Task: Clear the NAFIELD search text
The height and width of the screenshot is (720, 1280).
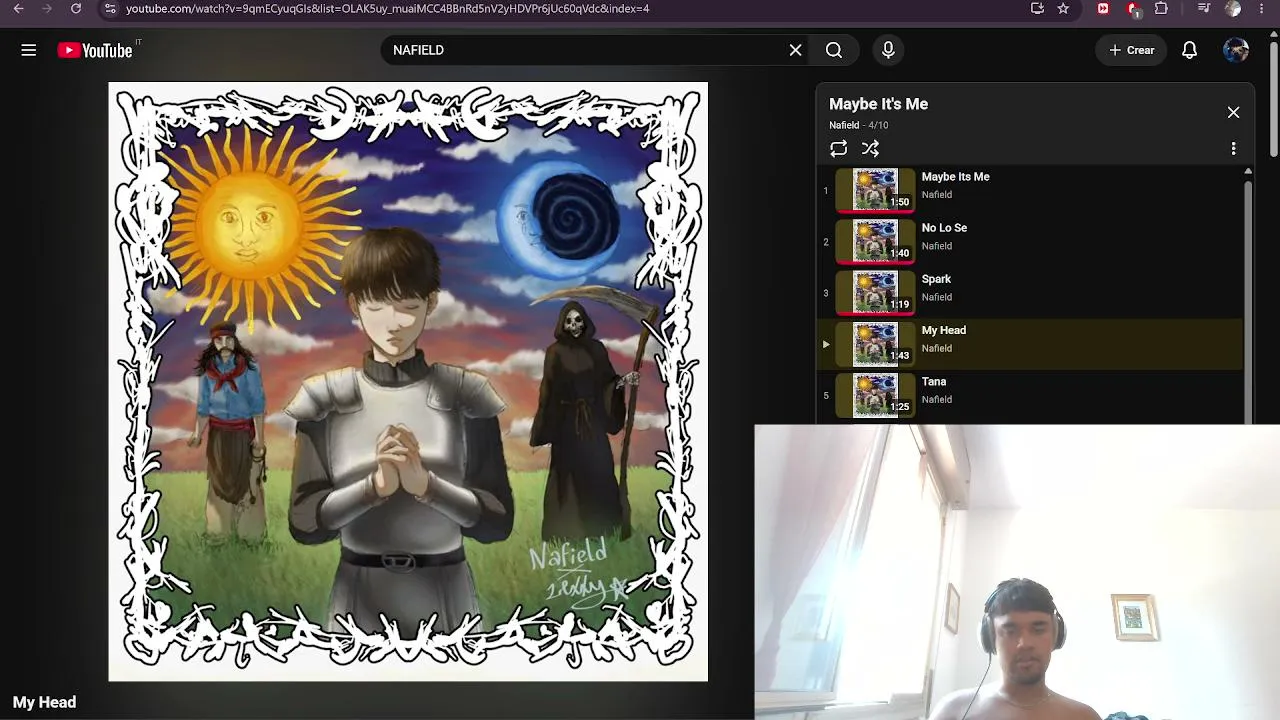Action: pos(795,50)
